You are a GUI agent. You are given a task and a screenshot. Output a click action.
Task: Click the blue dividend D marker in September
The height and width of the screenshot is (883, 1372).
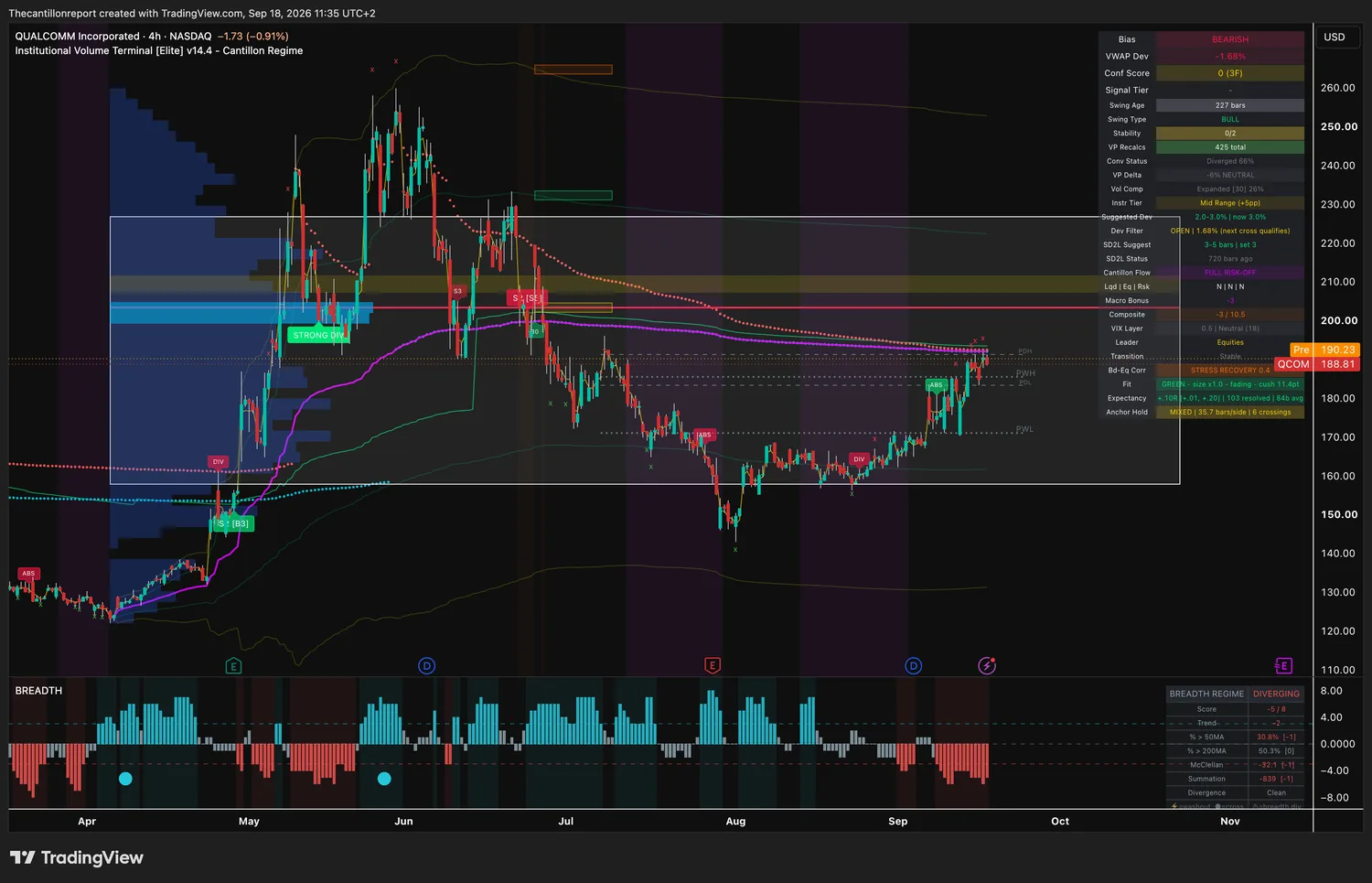tap(913, 665)
